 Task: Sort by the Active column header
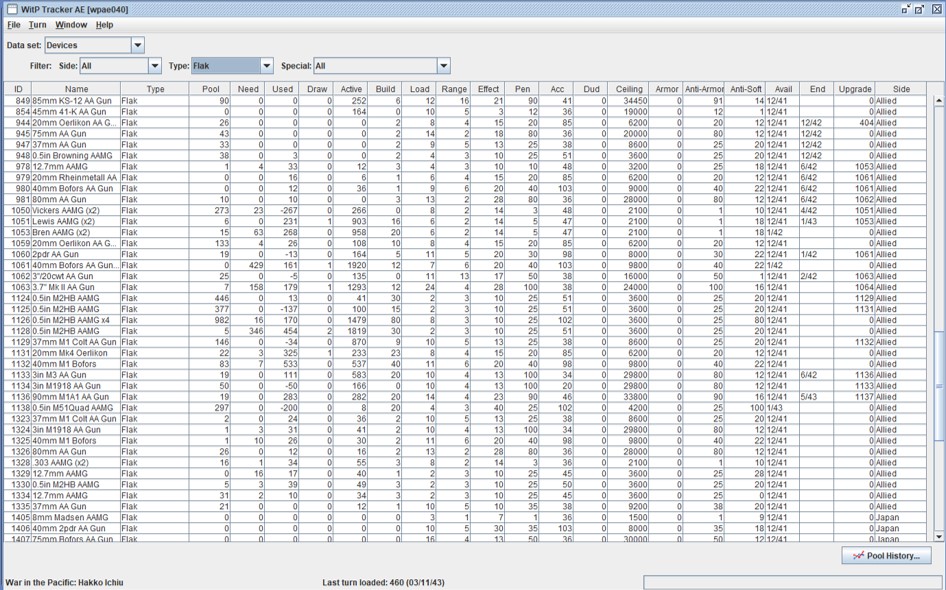coord(351,89)
